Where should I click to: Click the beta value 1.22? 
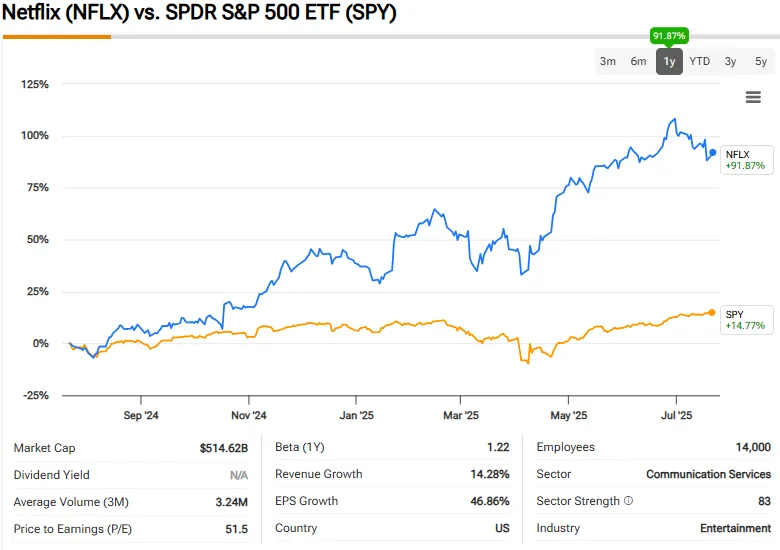(498, 447)
